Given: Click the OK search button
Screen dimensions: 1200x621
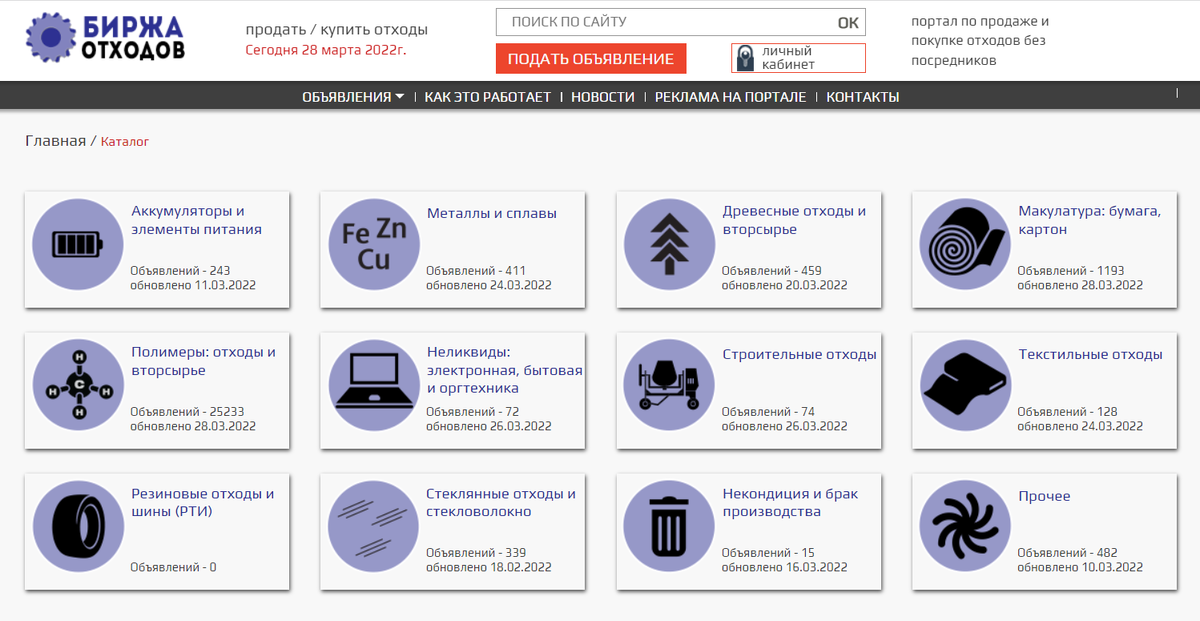Looking at the screenshot, I should [x=848, y=22].
